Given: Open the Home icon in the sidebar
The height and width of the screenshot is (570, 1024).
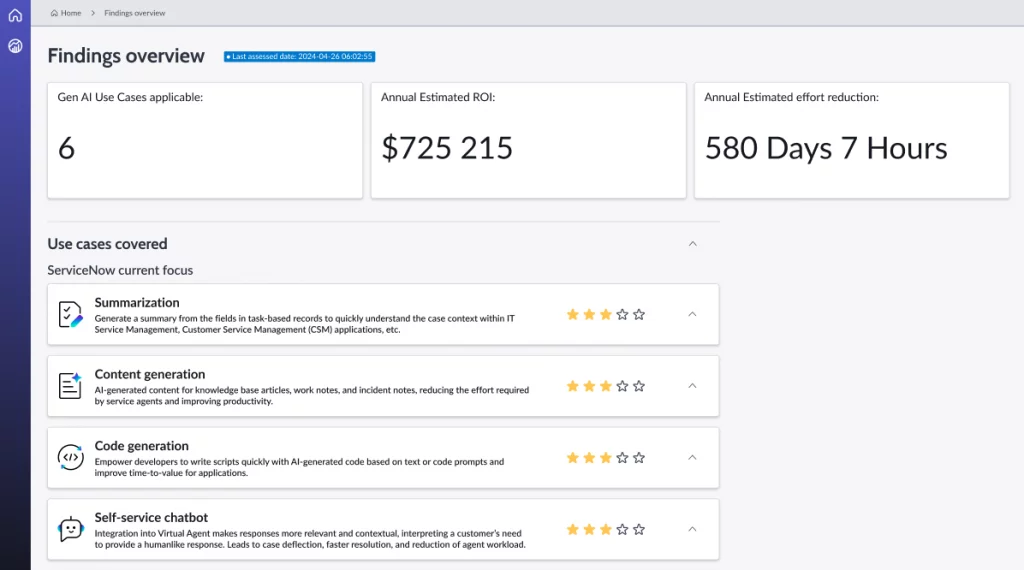Looking at the screenshot, I should coord(15,15).
